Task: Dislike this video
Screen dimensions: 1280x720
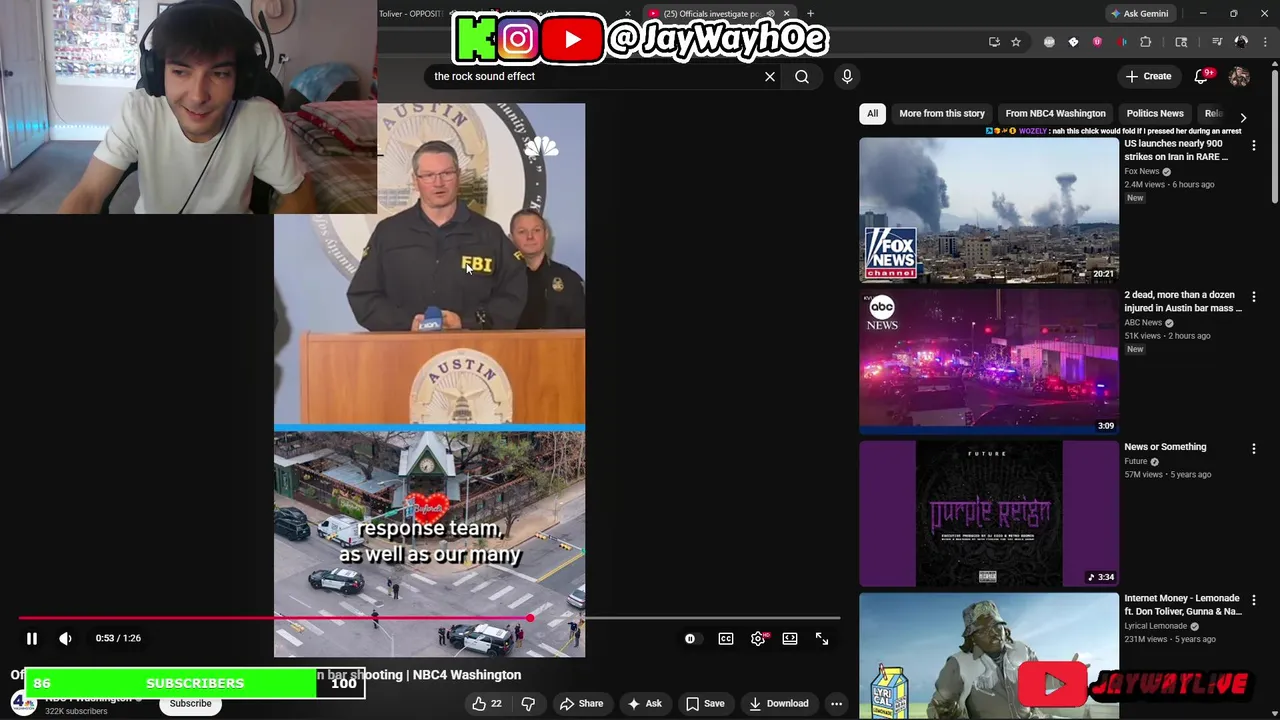Action: [x=528, y=703]
